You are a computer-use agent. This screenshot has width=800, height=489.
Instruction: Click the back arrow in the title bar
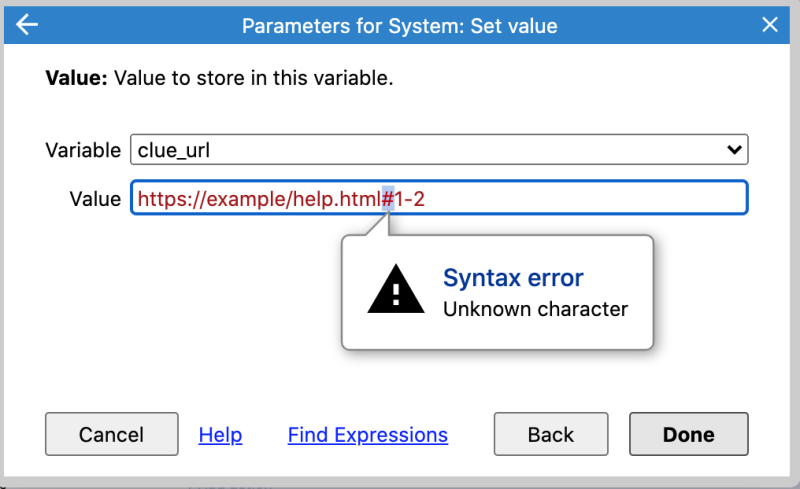coord(27,25)
